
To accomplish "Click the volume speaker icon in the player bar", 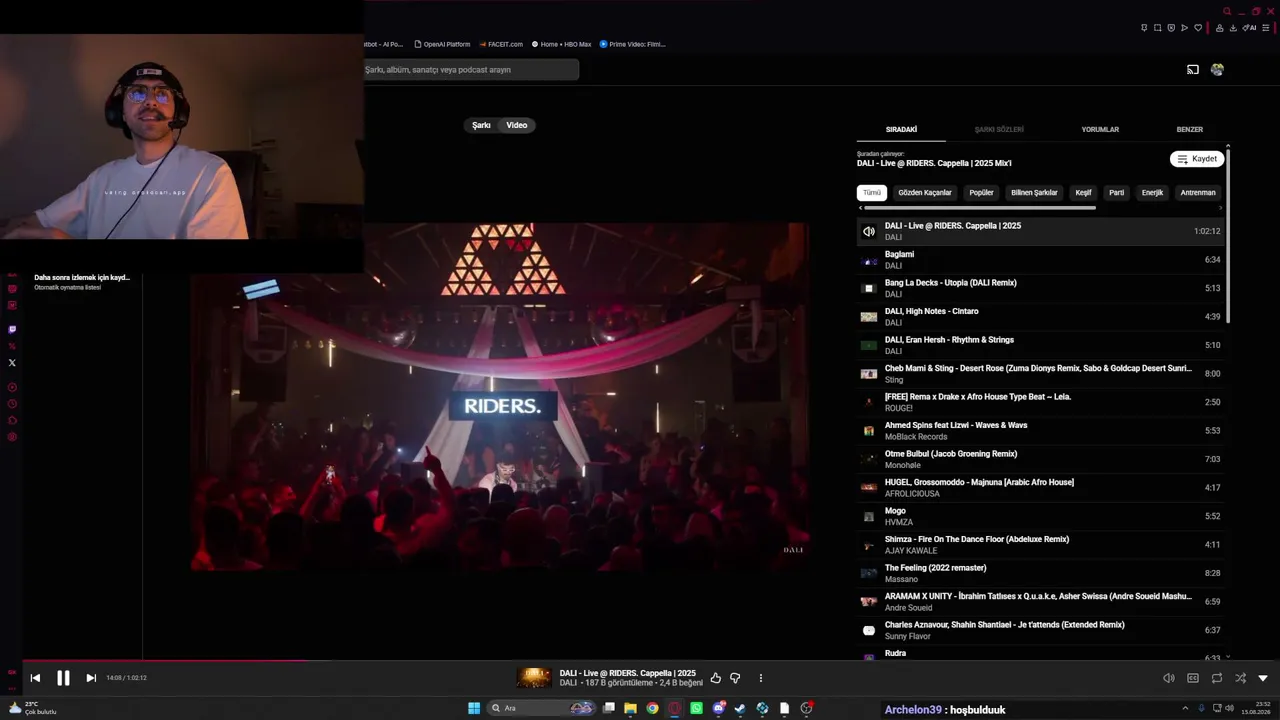I will pyautogui.click(x=1169, y=678).
